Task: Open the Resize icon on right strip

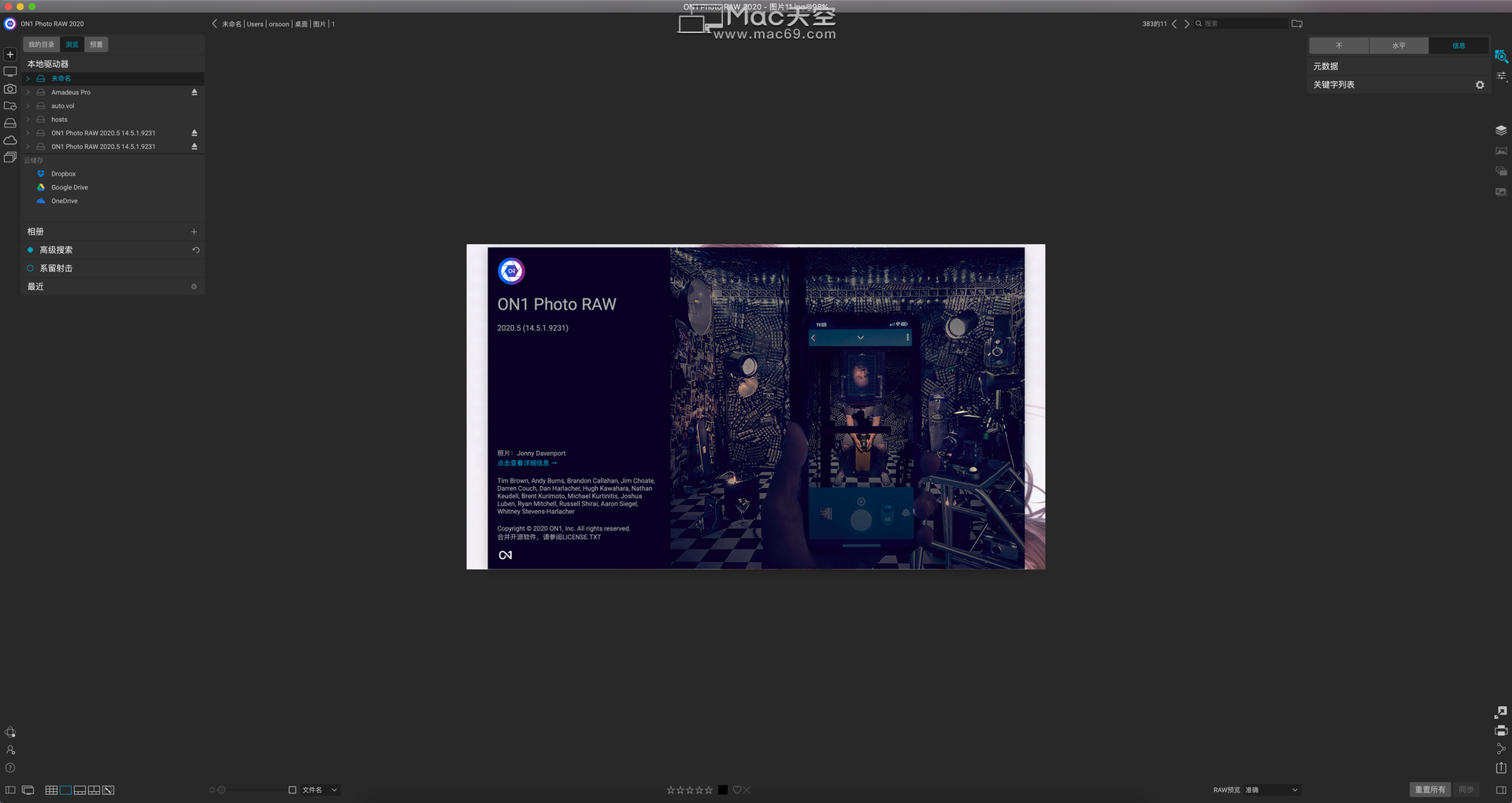Action: [x=1501, y=712]
